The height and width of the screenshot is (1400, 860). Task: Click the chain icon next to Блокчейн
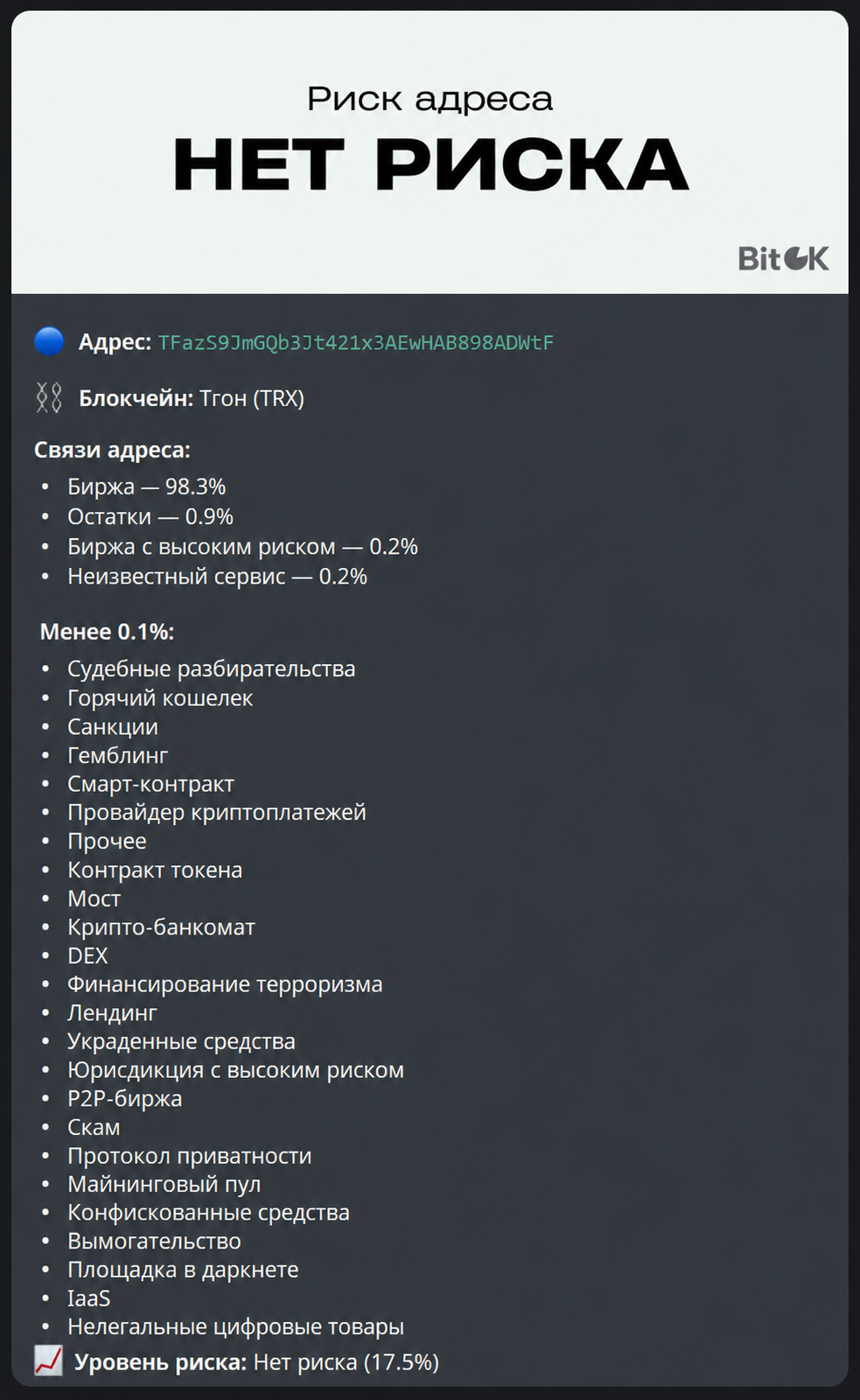pyautogui.click(x=49, y=398)
